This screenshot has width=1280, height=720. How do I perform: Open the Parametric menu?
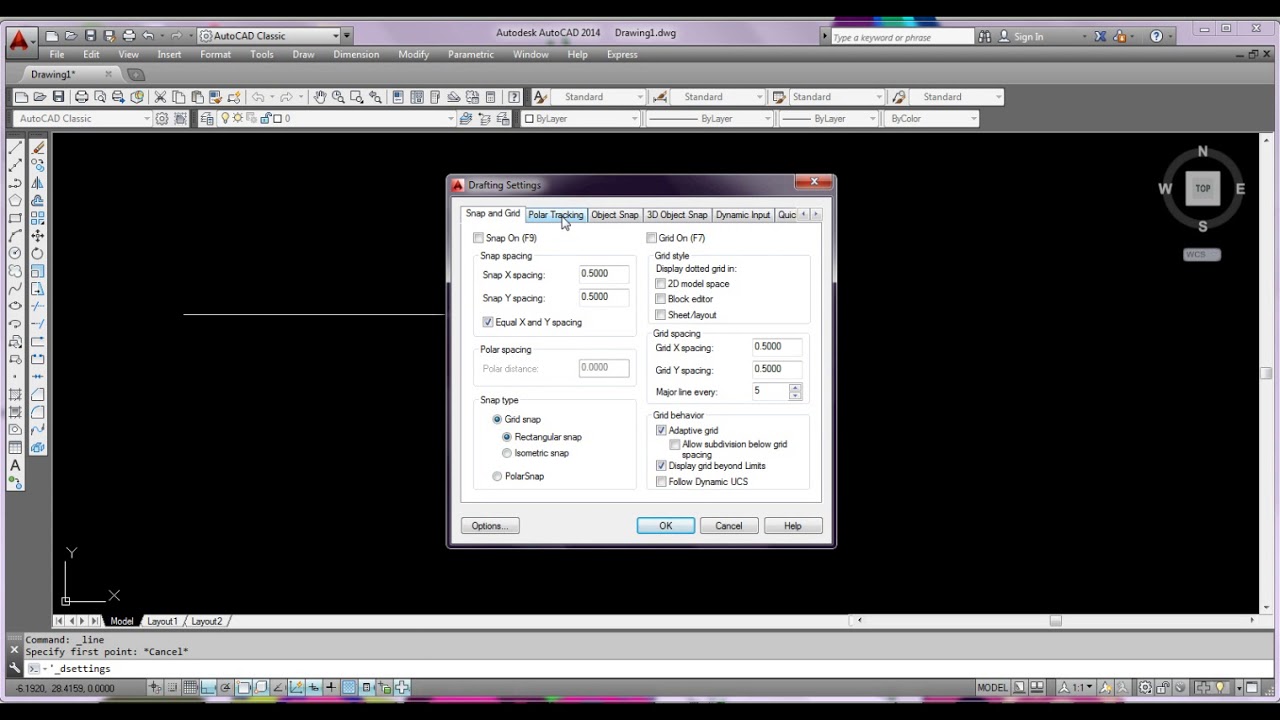tap(471, 55)
